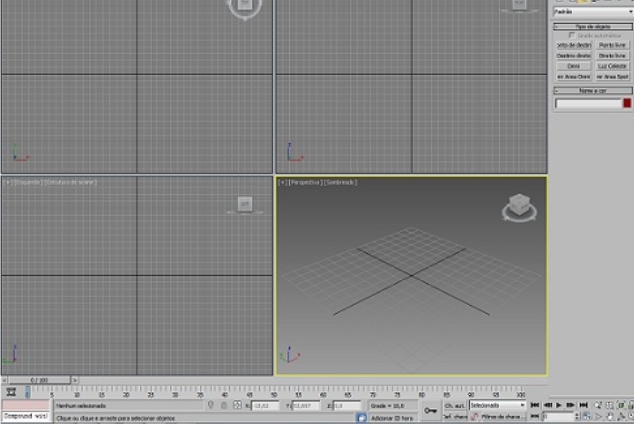Open the [Perspectiva] view label menu
The width and height of the screenshot is (634, 426).
point(306,183)
